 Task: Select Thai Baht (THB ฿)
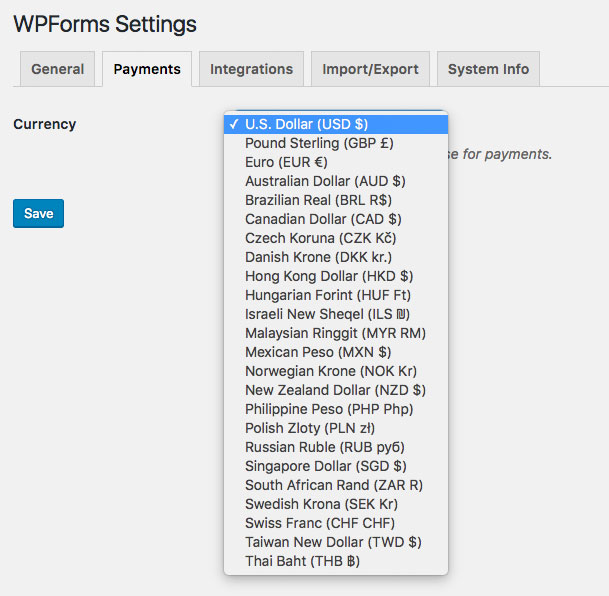pos(336,562)
